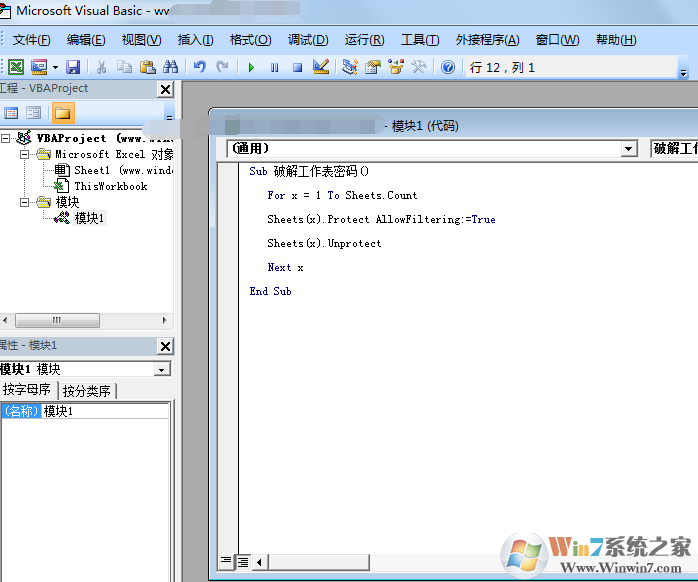The height and width of the screenshot is (582, 698).
Task: Save the project with the floppy disk icon
Action: 73,67
